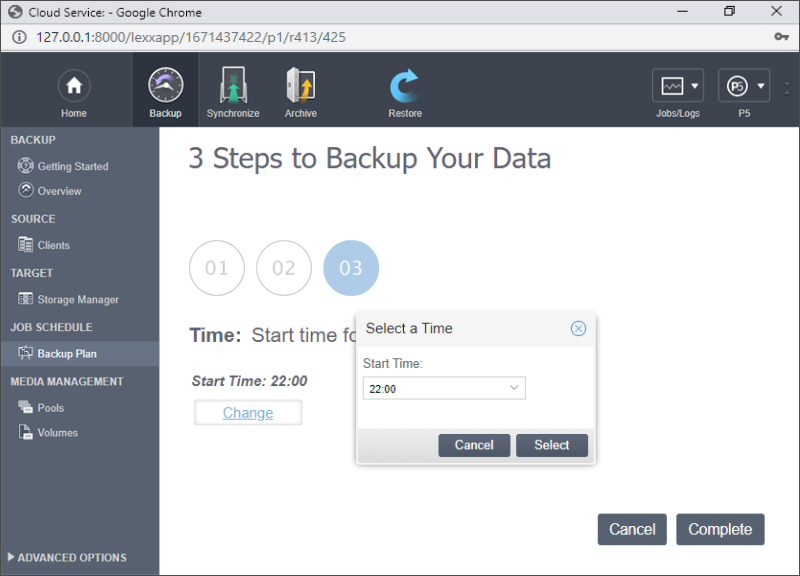The image size is (800, 576).
Task: Close the Select a Time dialog
Action: pos(578,329)
